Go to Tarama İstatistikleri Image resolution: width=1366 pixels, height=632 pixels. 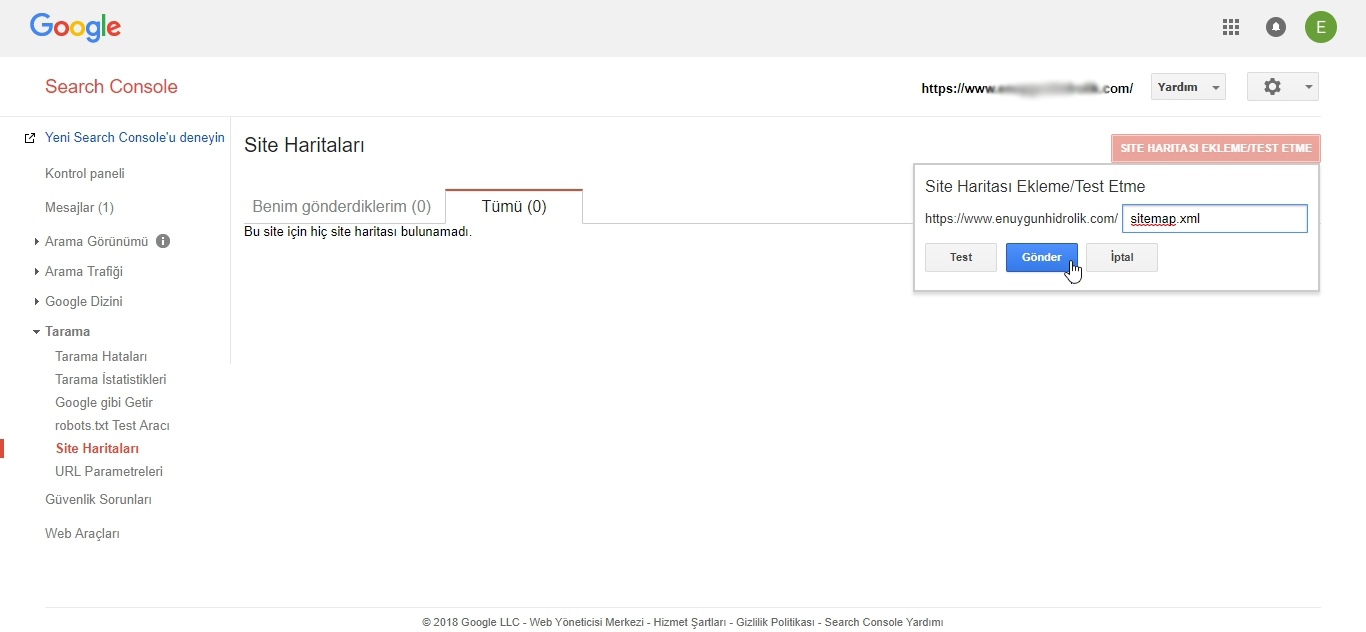click(x=111, y=379)
